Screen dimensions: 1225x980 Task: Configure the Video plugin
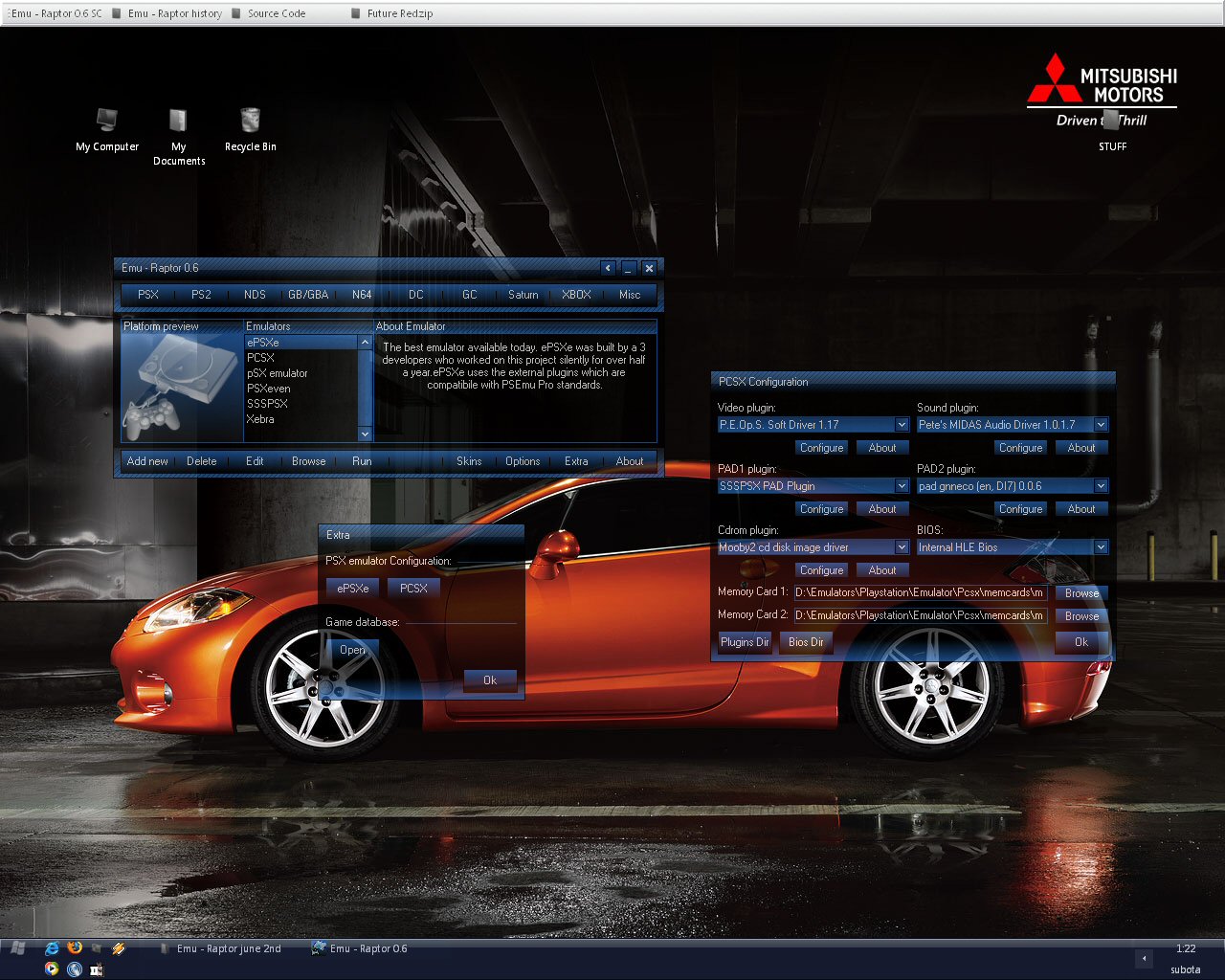822,448
